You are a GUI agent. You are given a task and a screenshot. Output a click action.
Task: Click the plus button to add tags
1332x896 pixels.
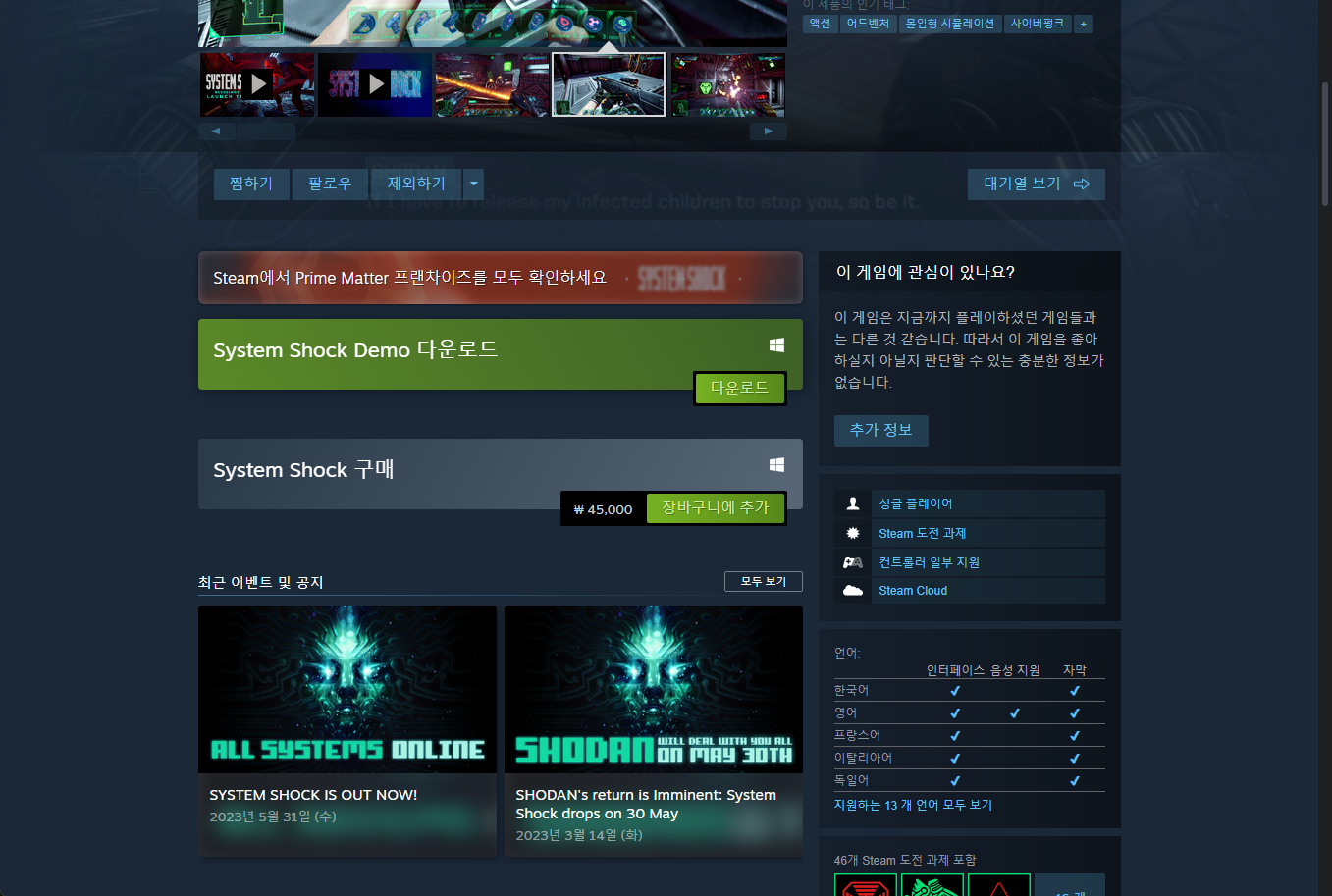point(1084,24)
